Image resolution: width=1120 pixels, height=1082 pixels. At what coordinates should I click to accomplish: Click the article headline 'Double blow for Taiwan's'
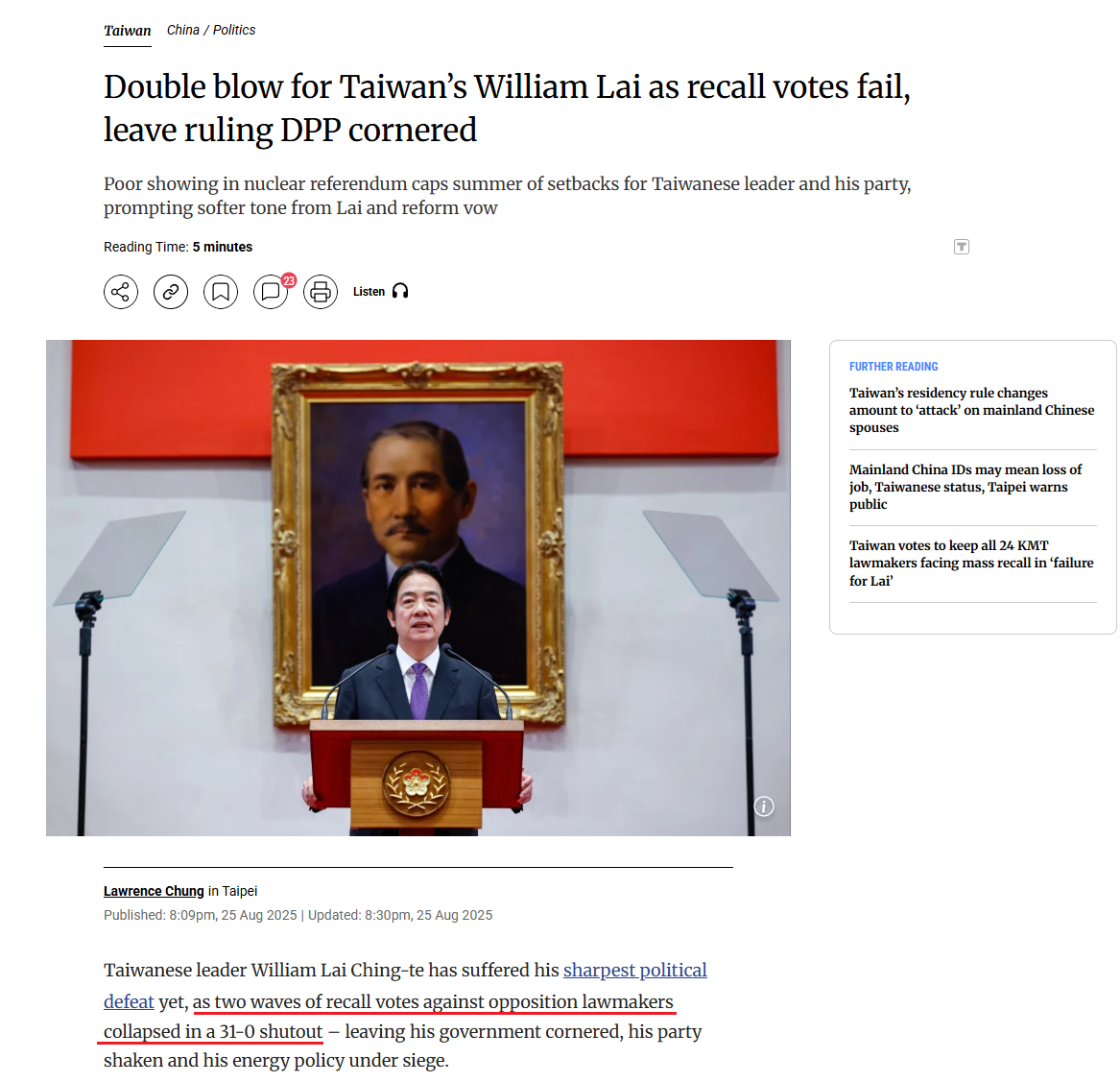coord(507,108)
